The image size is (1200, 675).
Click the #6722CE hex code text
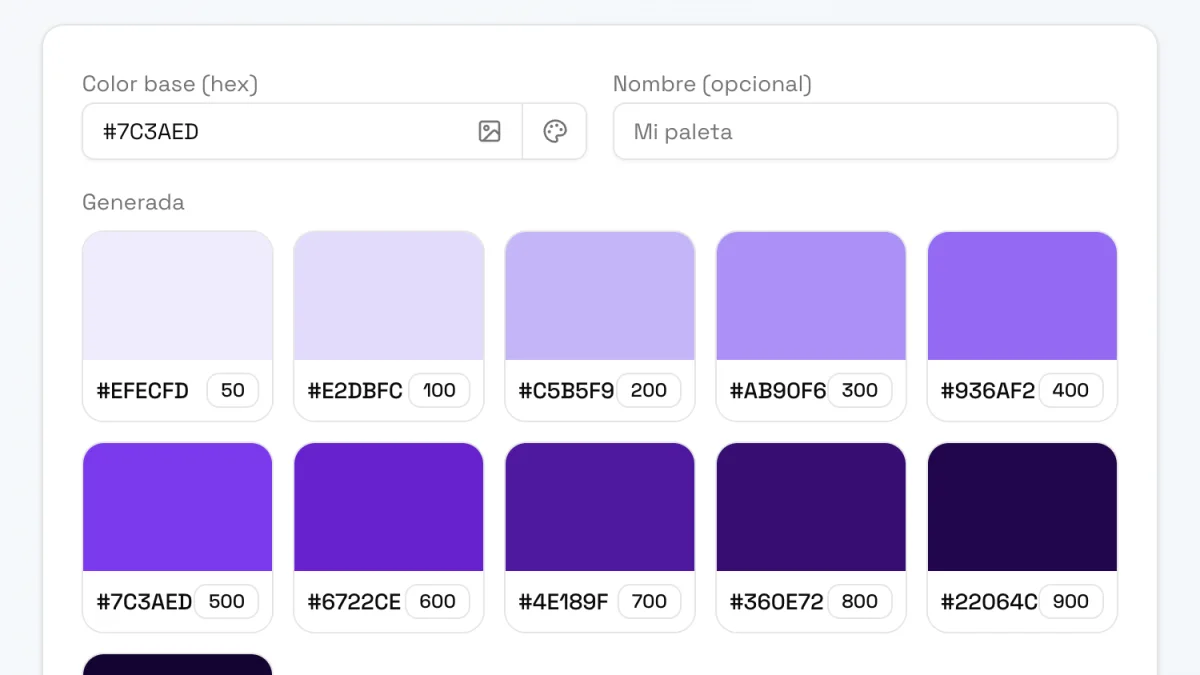(354, 602)
